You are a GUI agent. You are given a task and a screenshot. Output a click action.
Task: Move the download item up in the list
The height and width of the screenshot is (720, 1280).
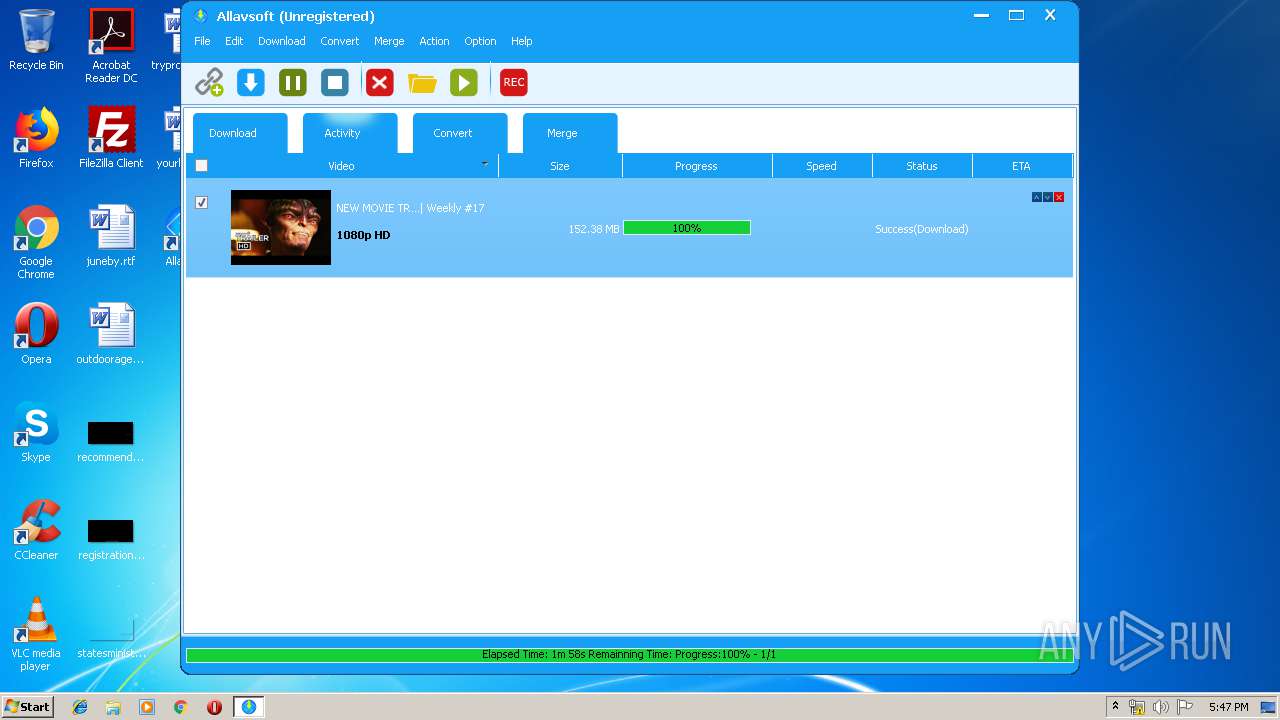(1037, 197)
